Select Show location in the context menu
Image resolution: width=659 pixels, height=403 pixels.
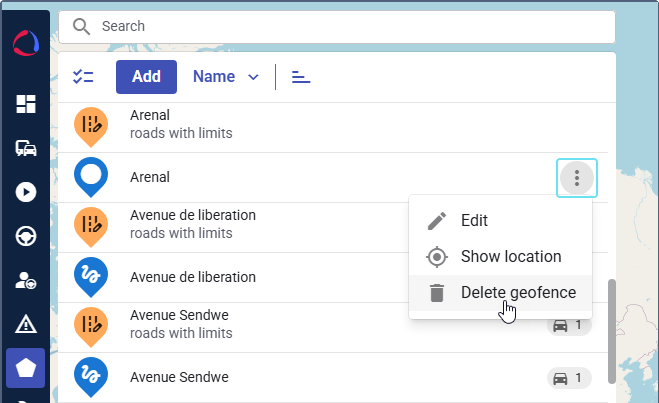(510, 257)
